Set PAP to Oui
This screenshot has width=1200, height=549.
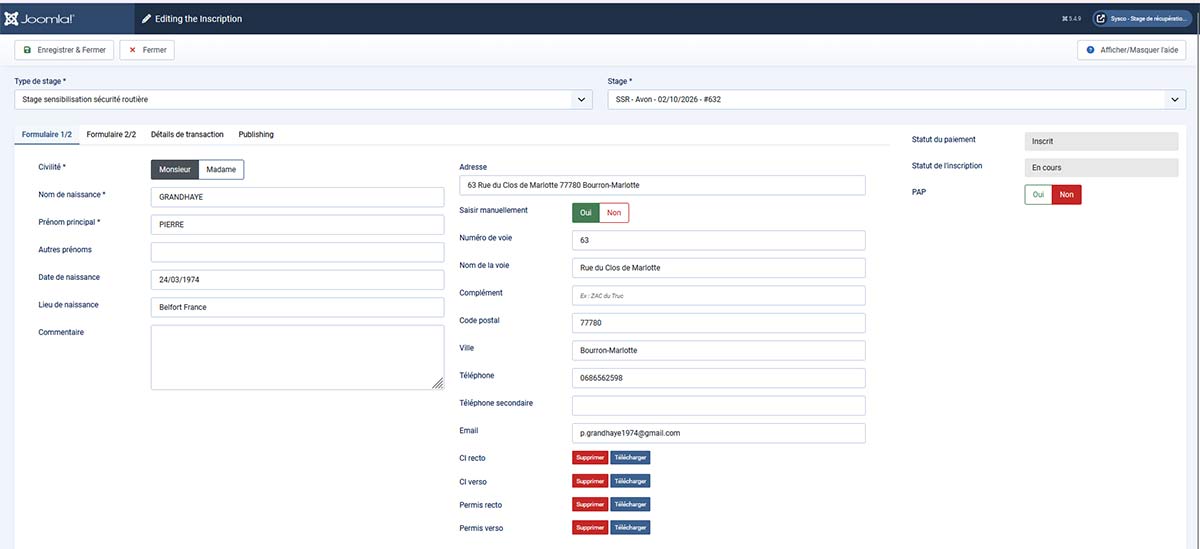coord(1038,195)
